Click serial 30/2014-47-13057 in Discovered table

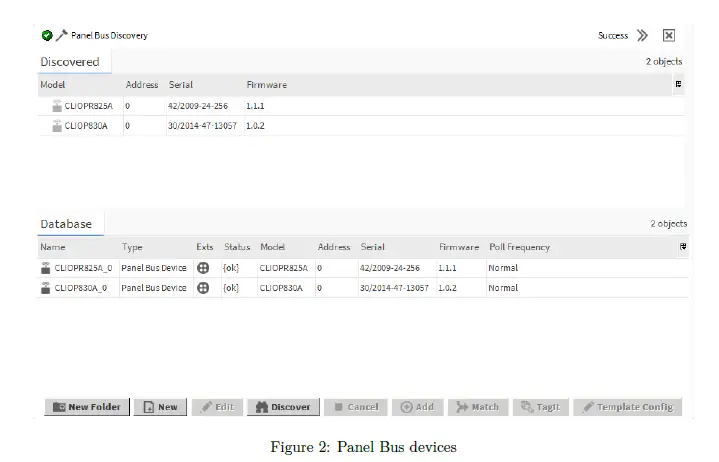[x=202, y=126]
